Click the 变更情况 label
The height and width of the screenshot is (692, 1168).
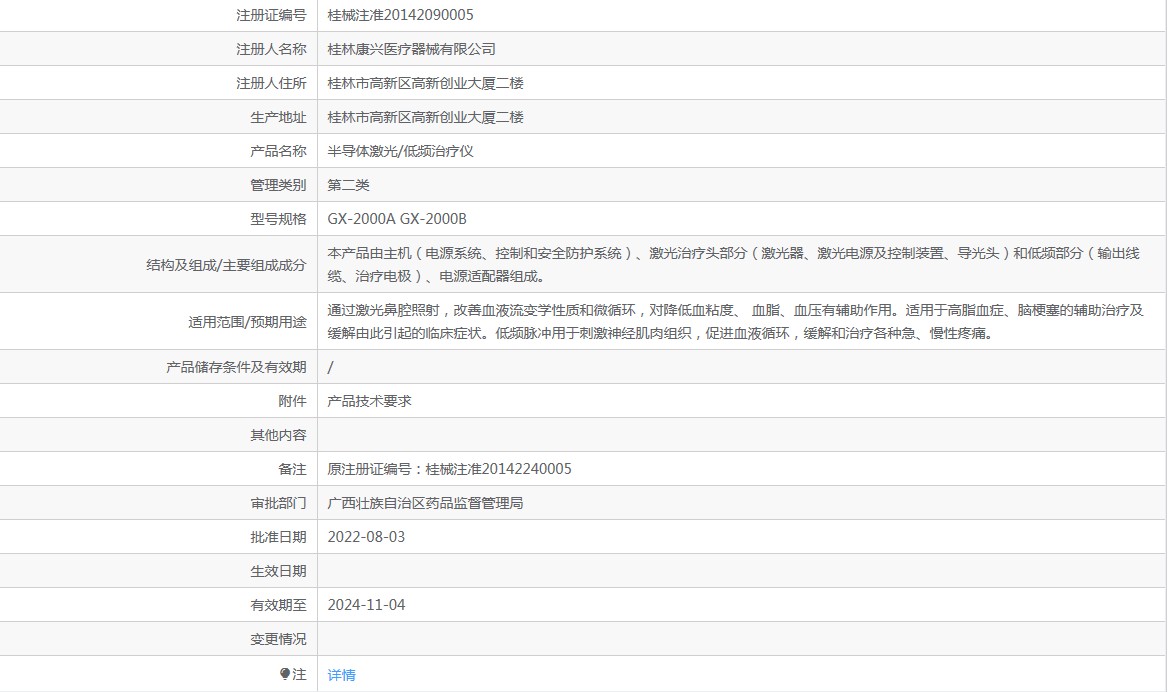coord(278,639)
